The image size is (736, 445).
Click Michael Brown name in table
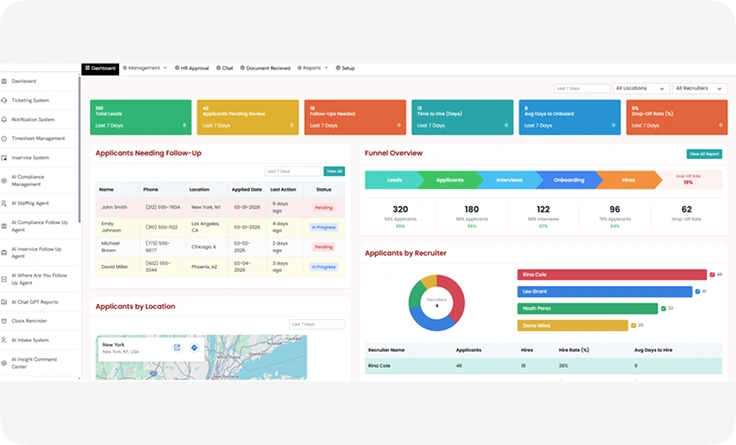111,247
